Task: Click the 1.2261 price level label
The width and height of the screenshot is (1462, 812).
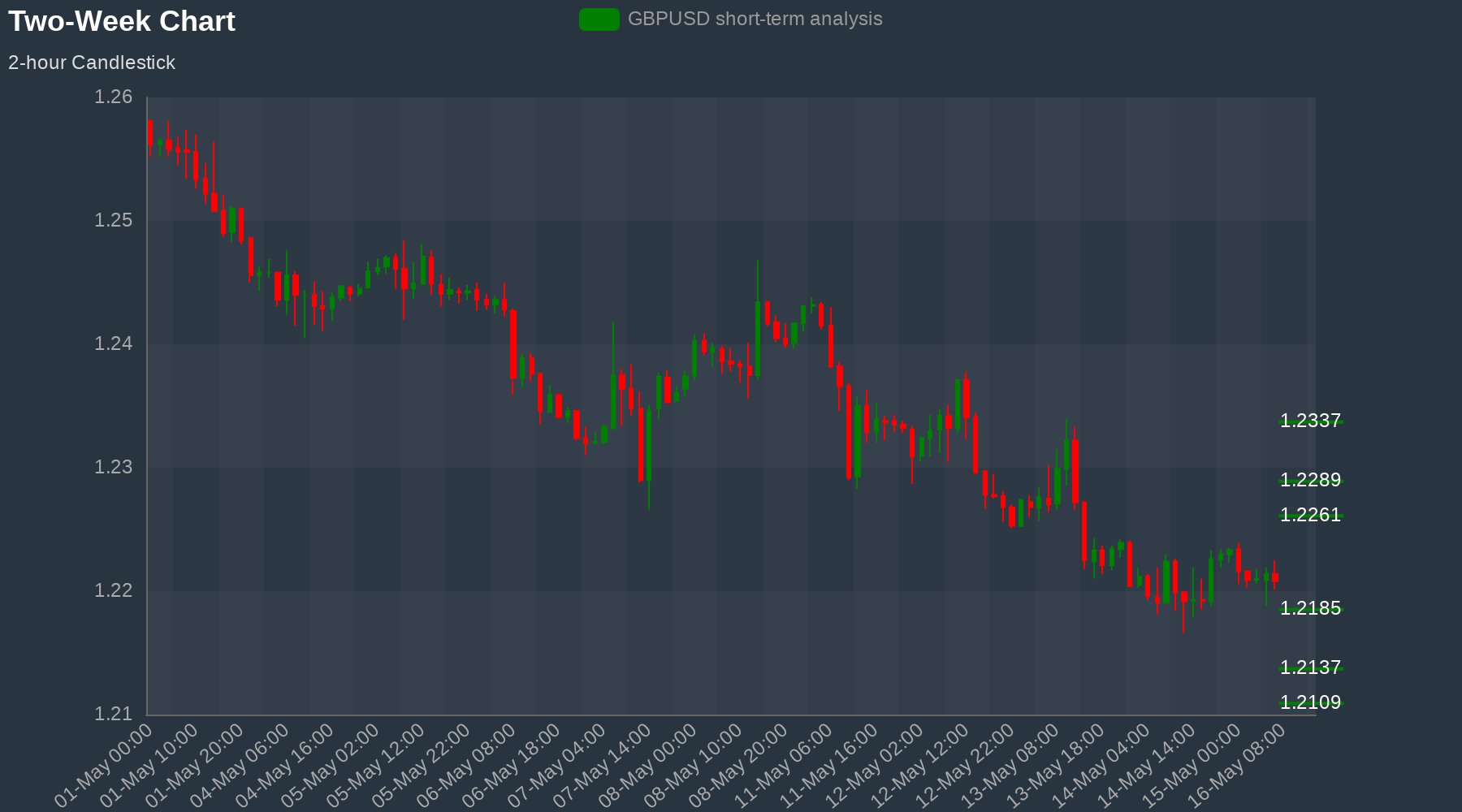Action: [x=1310, y=515]
